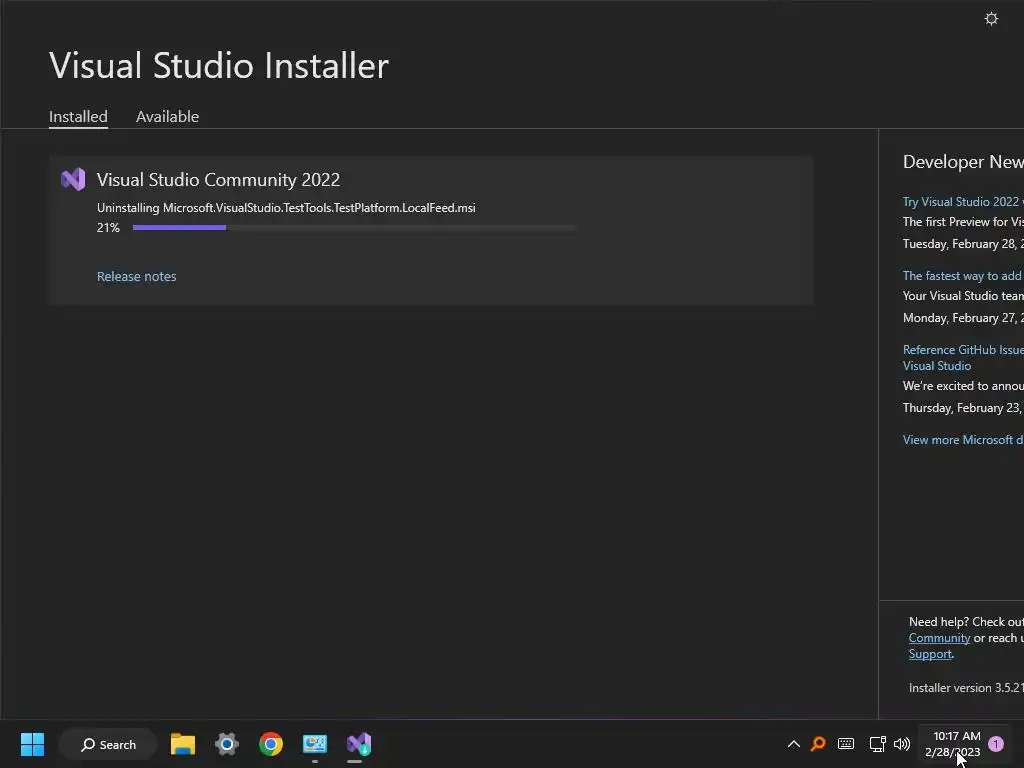Switch to the Available tab
1024x768 pixels.
tap(167, 116)
